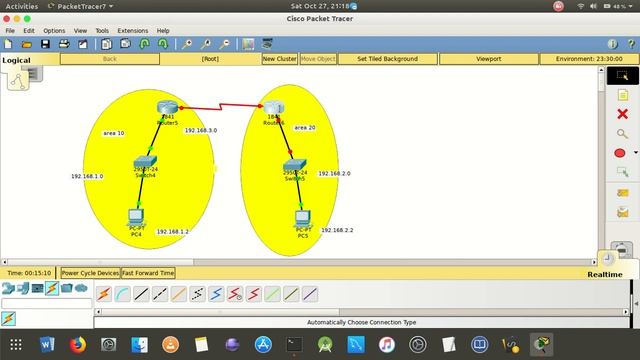Screen dimensions: 640x360
Task: Select the end devices category icon
Action: pos(23,289)
